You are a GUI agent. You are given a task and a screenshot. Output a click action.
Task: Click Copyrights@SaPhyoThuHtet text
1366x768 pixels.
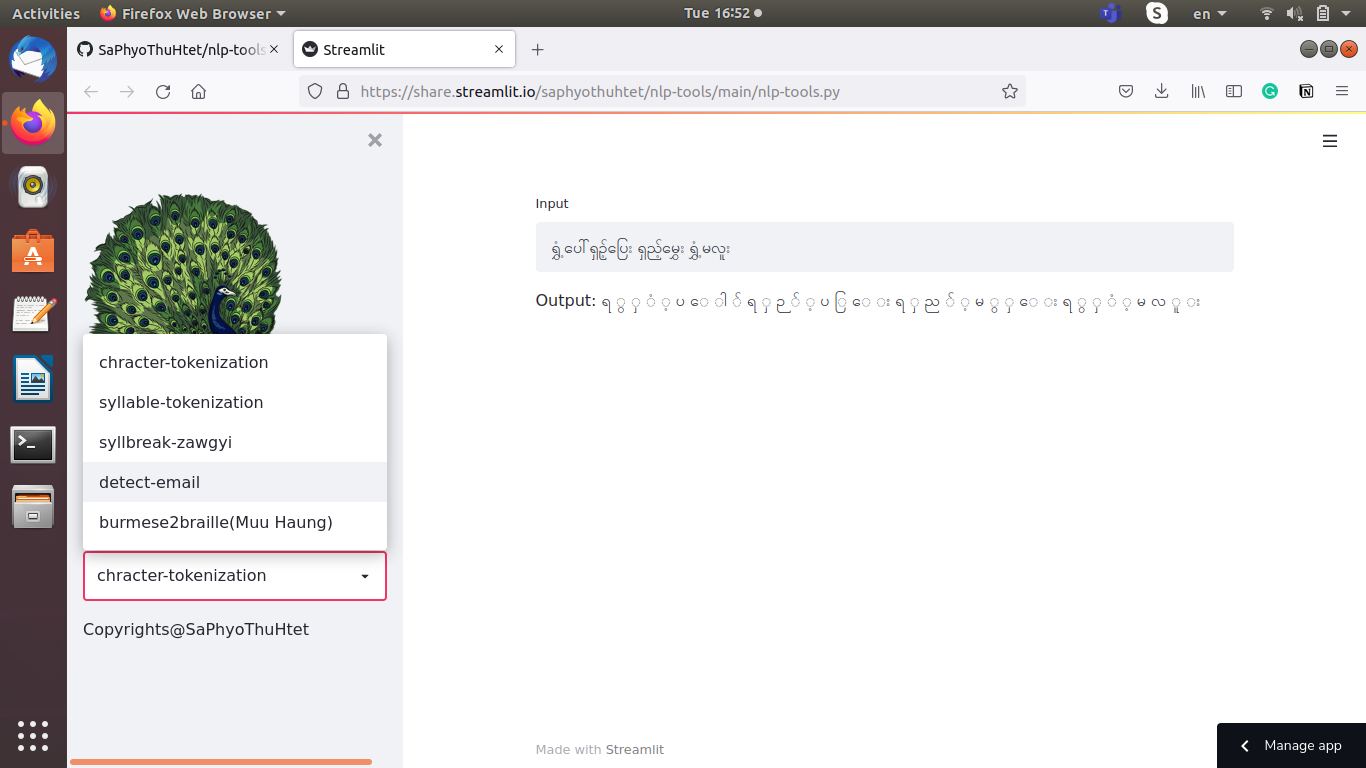click(x=196, y=629)
